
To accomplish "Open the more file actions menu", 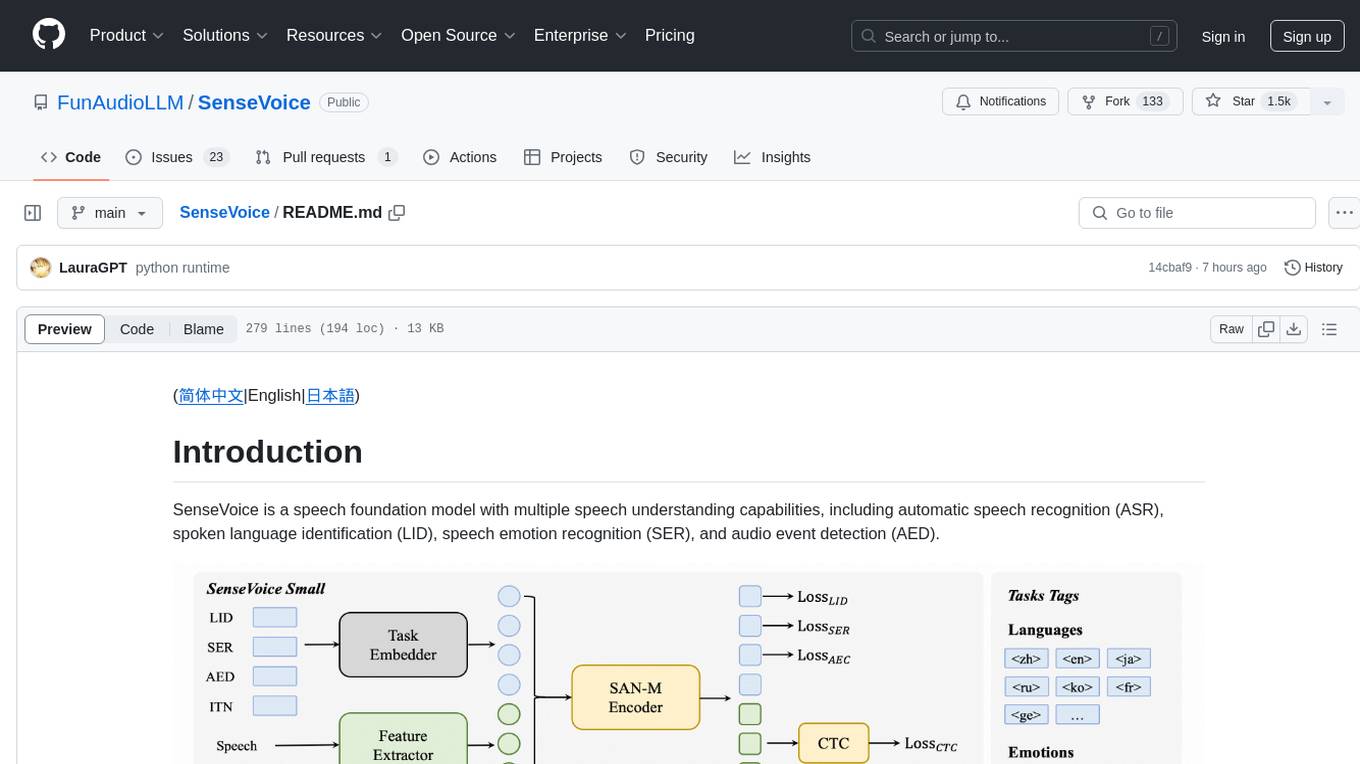I will (x=1344, y=213).
